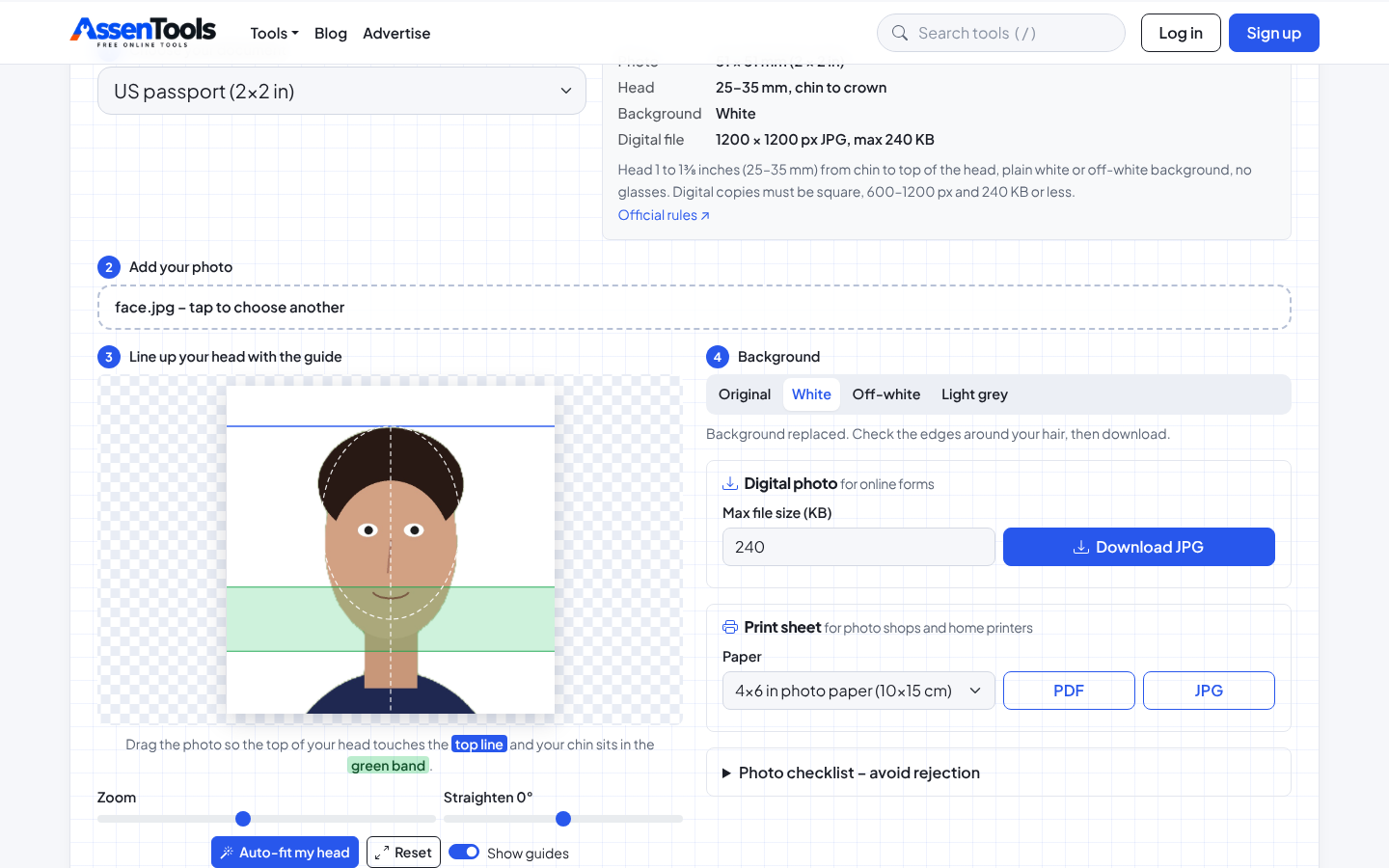Download the print sheet as JPG

coord(1209,691)
